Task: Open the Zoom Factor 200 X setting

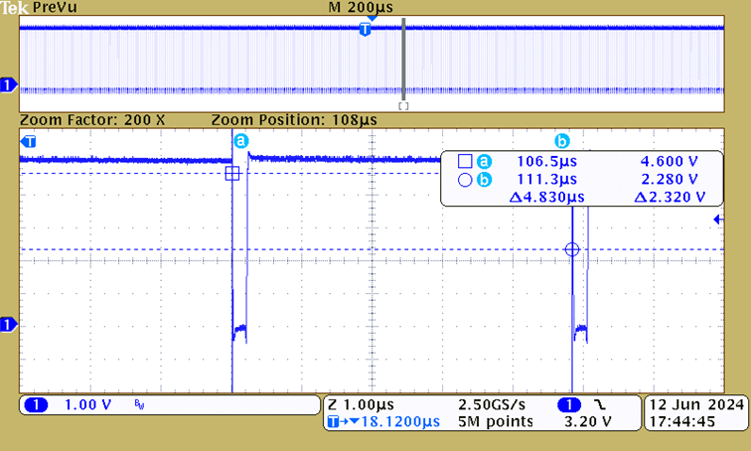Action: point(92,120)
